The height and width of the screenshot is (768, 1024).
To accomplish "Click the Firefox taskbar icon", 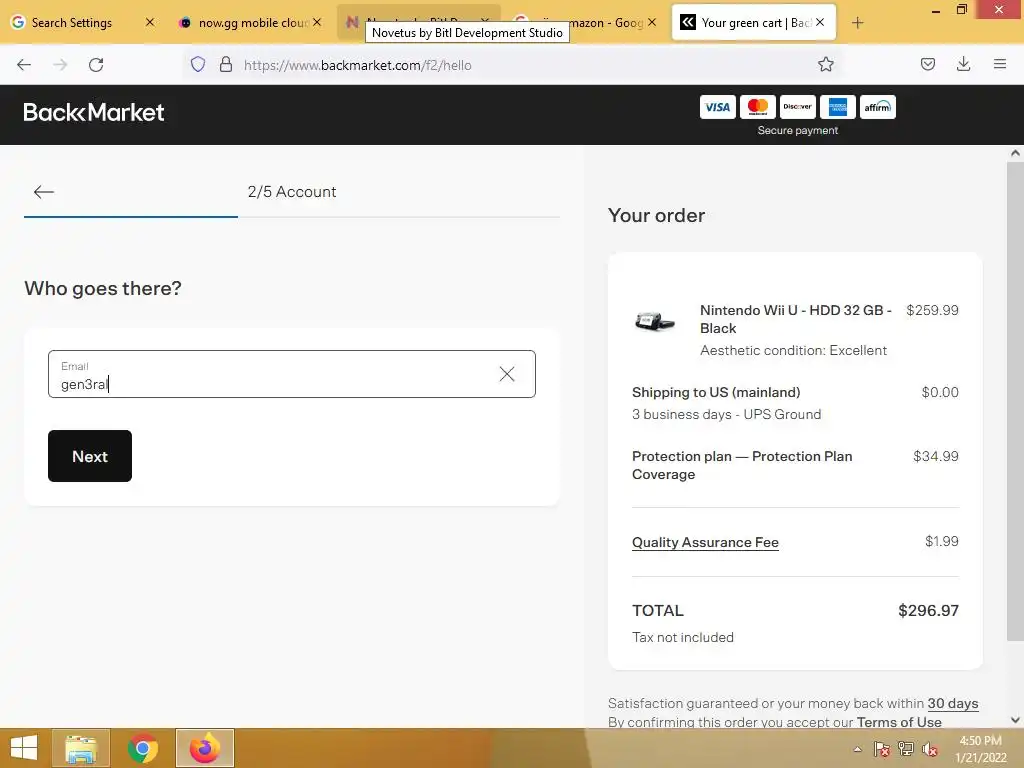I will (x=204, y=748).
